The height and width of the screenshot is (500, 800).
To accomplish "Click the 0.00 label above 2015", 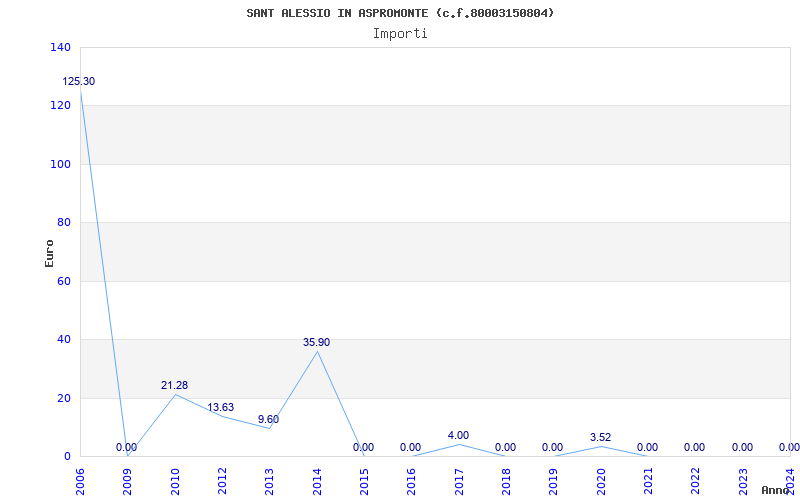I will [363, 447].
